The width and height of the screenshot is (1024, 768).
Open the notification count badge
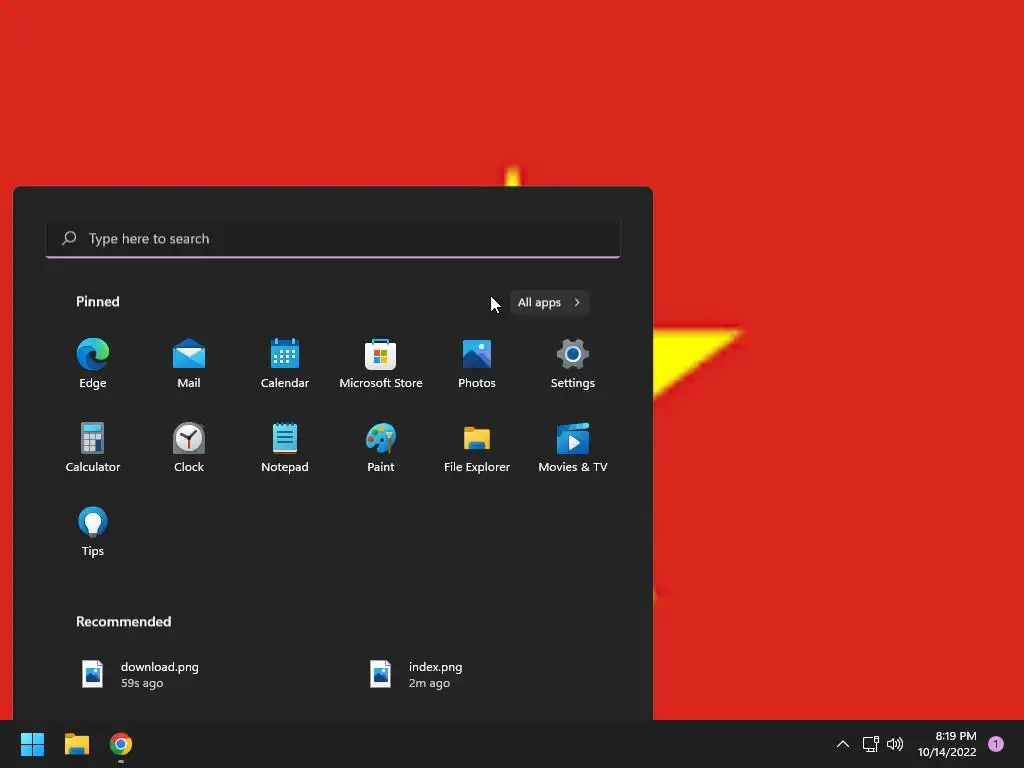pyautogui.click(x=996, y=744)
